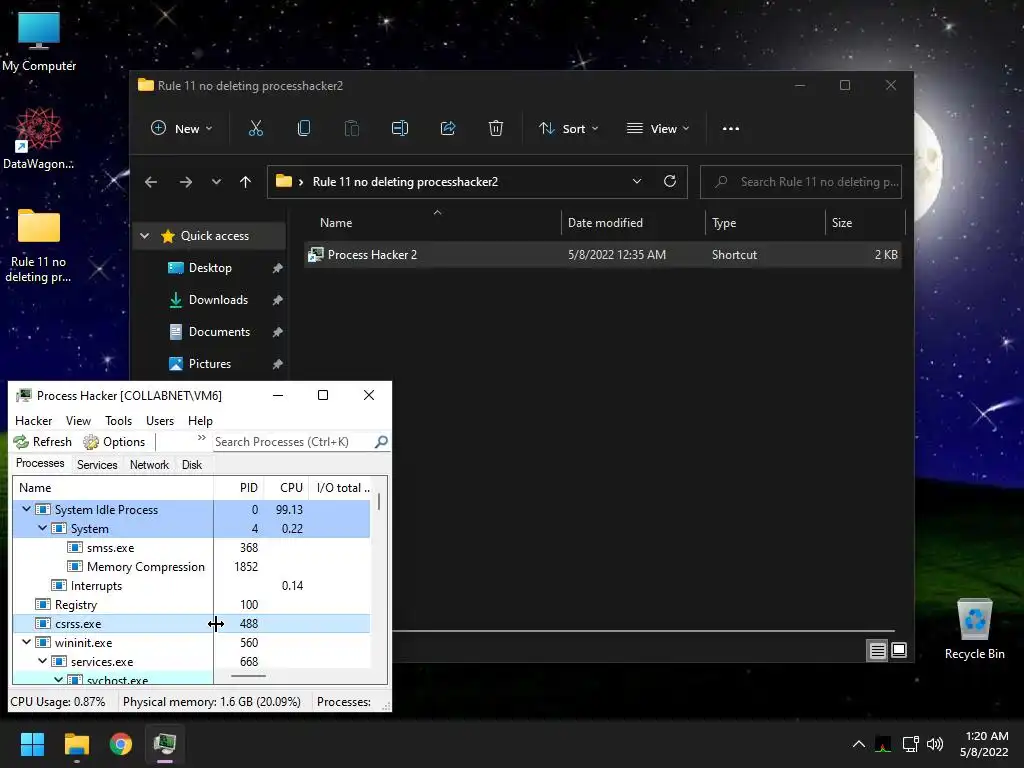This screenshot has width=1024, height=768.
Task: Select the Processes tab
Action: coord(40,464)
